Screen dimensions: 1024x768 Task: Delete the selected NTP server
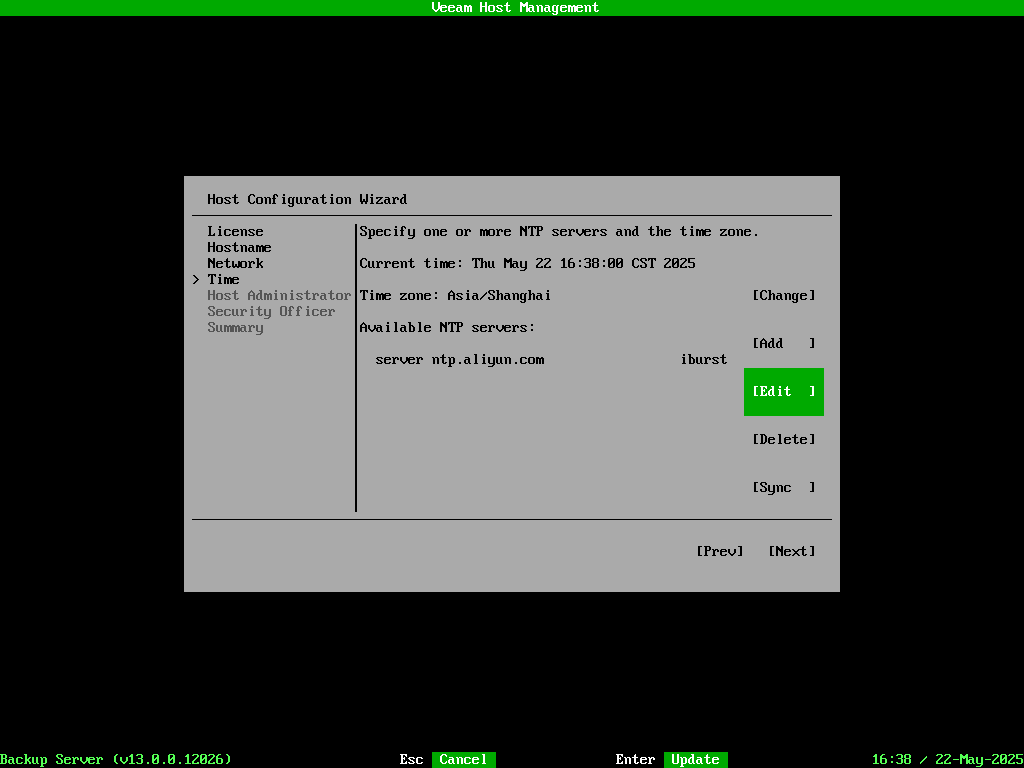pos(784,439)
